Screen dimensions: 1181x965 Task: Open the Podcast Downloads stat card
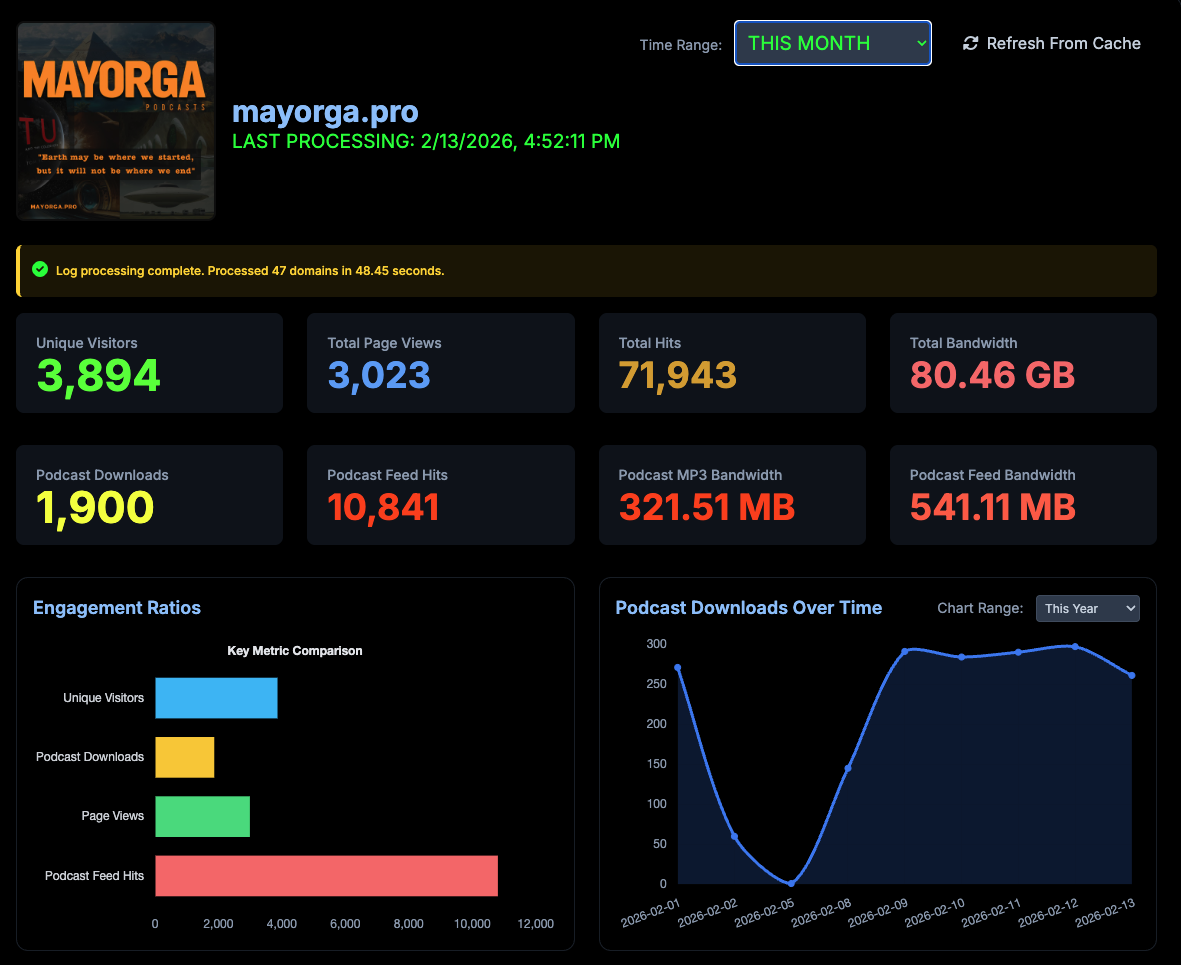pos(149,495)
